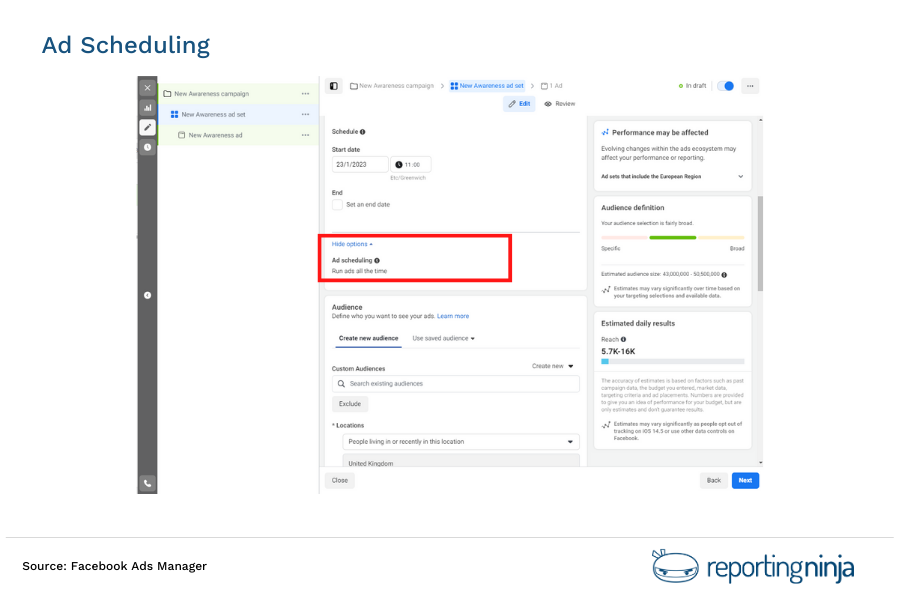Viewport: 900px width, 600px height.
Task: Click the start date field 23/1/2023
Action: click(x=360, y=164)
